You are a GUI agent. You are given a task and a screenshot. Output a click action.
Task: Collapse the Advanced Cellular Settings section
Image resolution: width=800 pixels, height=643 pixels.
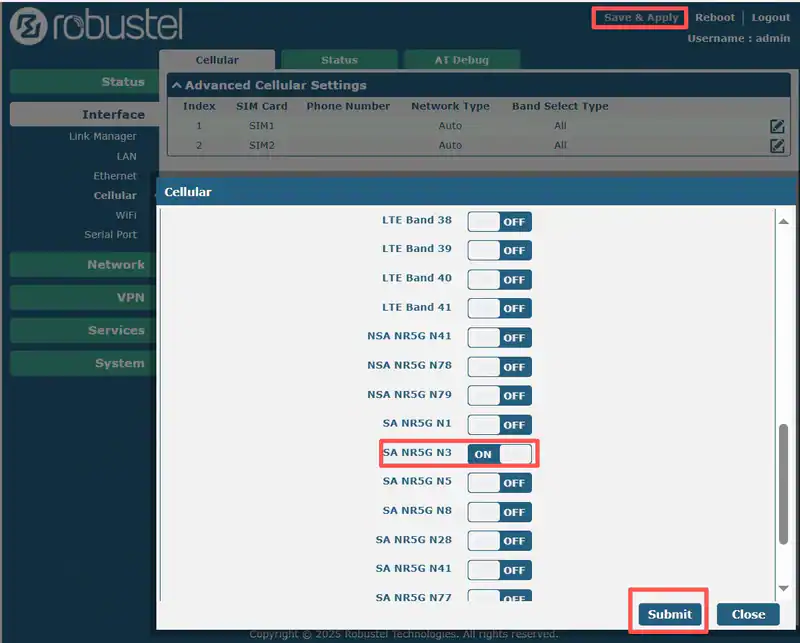tap(176, 86)
